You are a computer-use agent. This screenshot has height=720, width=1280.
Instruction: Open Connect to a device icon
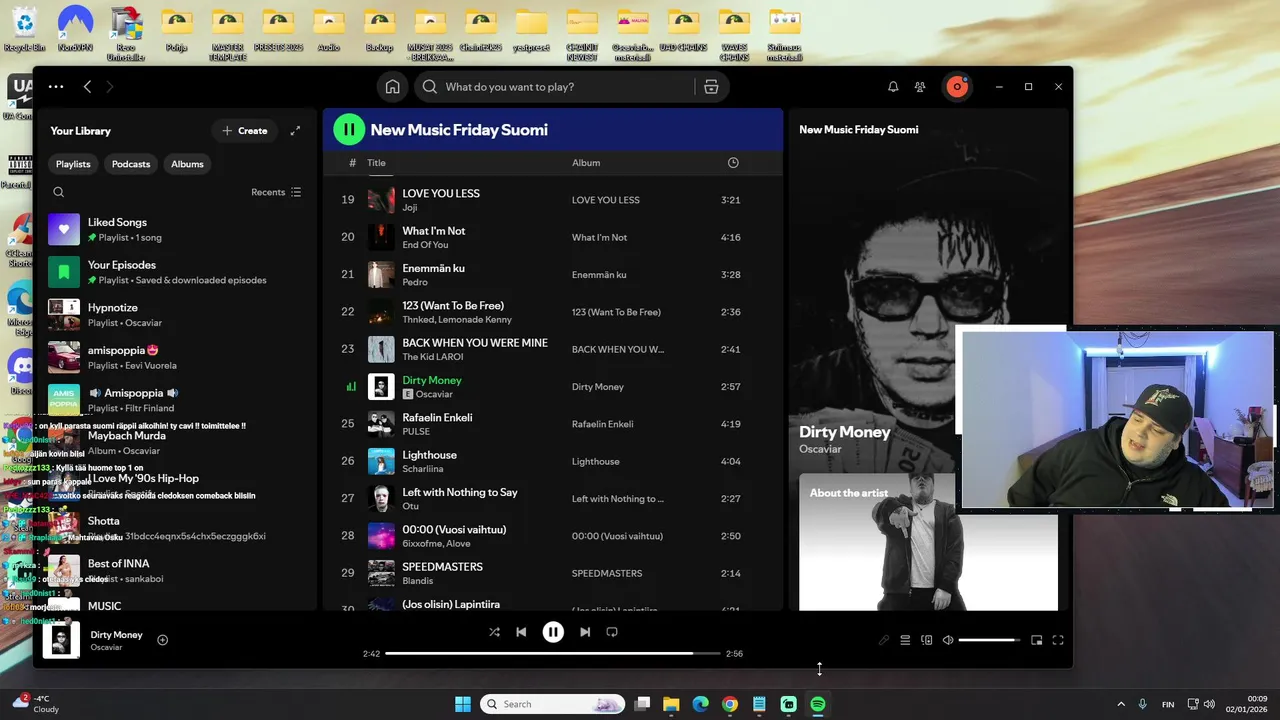click(926, 640)
